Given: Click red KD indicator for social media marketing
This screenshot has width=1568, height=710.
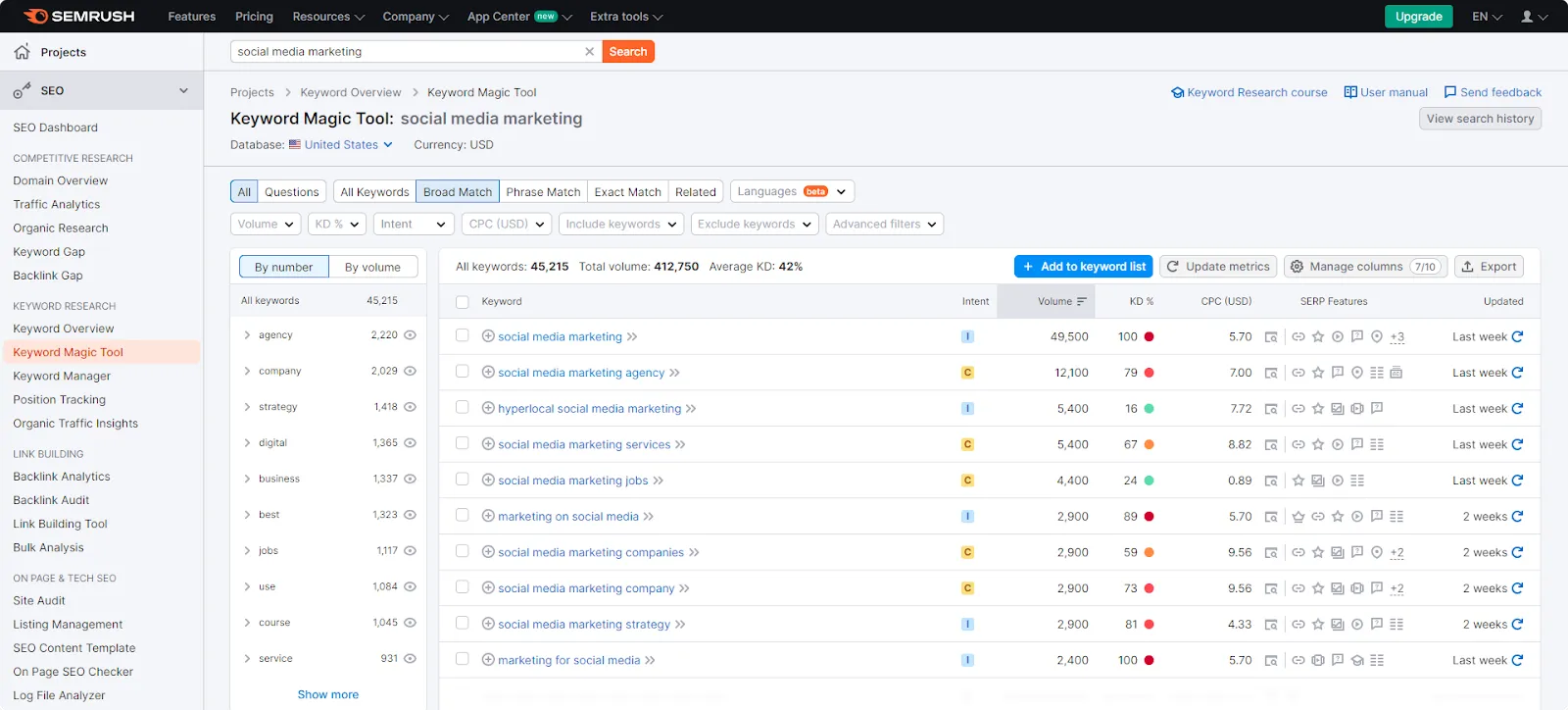Looking at the screenshot, I should [1149, 336].
